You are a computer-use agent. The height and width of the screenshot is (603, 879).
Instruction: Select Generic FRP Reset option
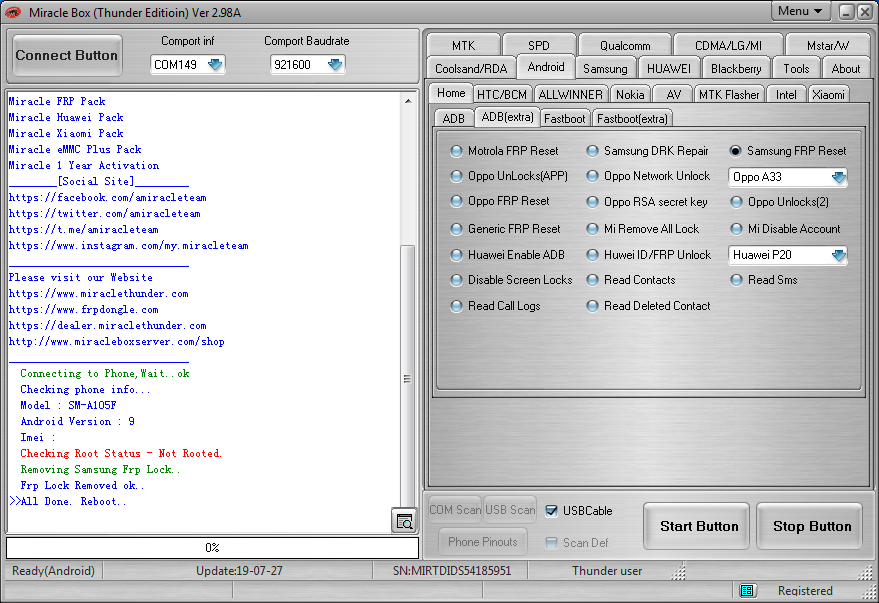(x=456, y=229)
